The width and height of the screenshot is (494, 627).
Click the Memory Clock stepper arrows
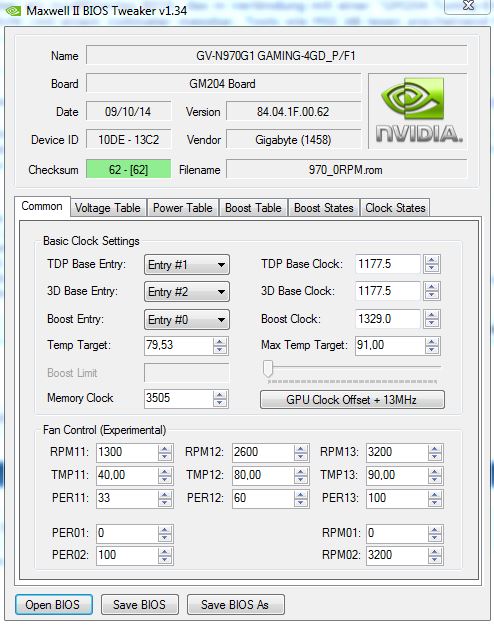click(x=220, y=398)
